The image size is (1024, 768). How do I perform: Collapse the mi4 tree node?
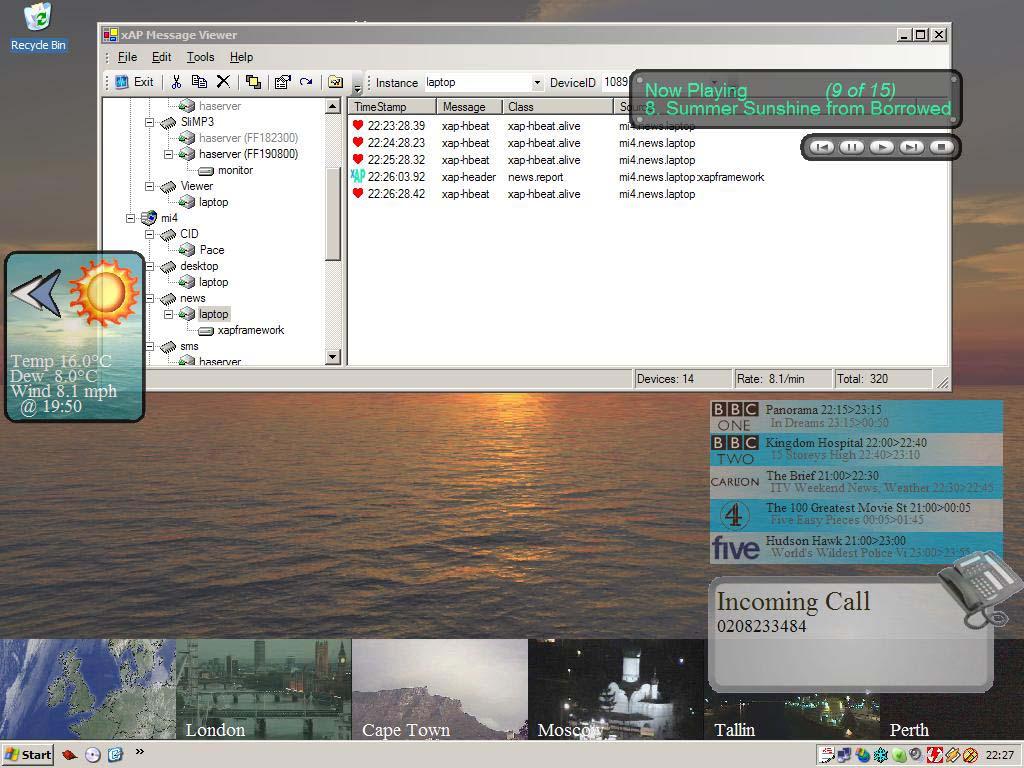pyautogui.click(x=131, y=218)
